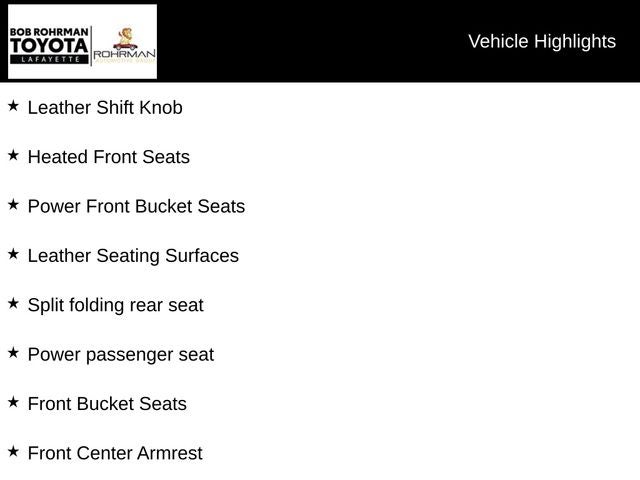Select the star next to Split folding rear seat
The height and width of the screenshot is (480, 640).
(x=13, y=303)
